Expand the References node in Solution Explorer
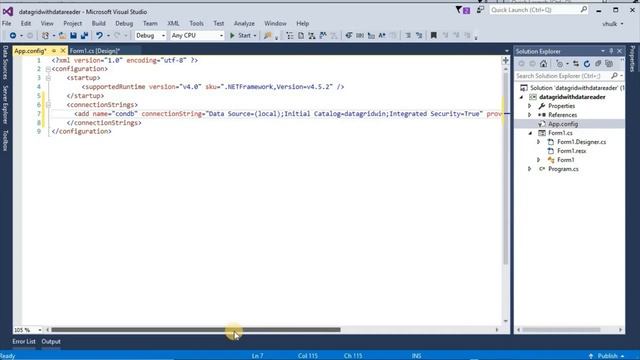The height and width of the screenshot is (360, 640). [530, 115]
